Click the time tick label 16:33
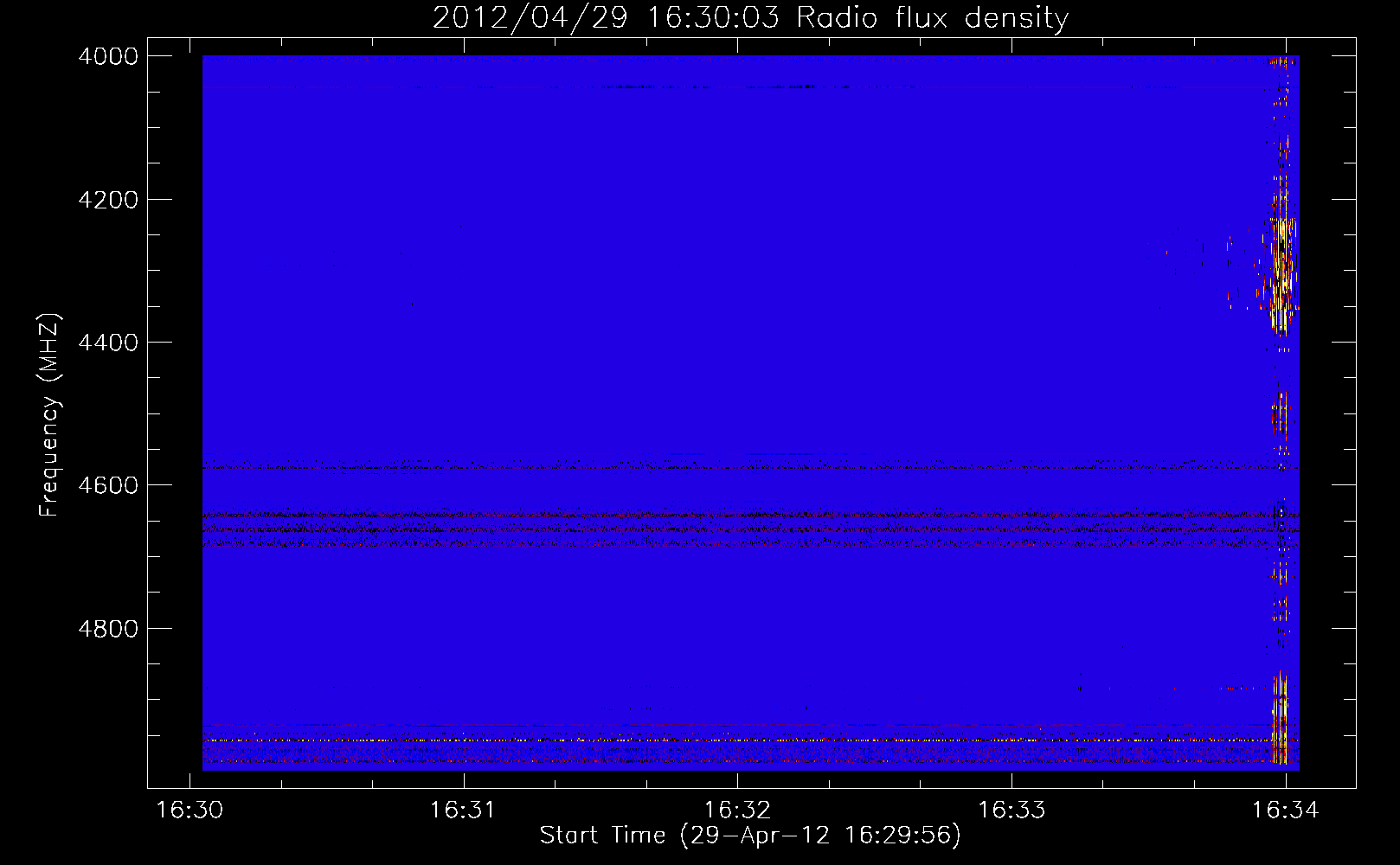Screen dimensions: 1400x865 1011,810
